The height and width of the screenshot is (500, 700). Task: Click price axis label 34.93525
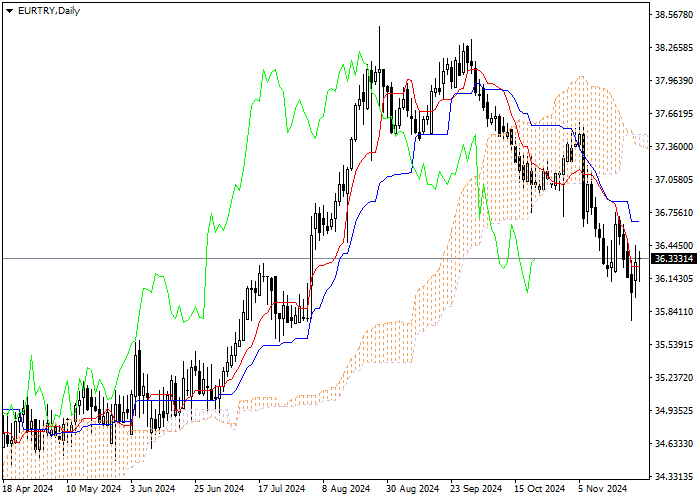click(x=674, y=411)
